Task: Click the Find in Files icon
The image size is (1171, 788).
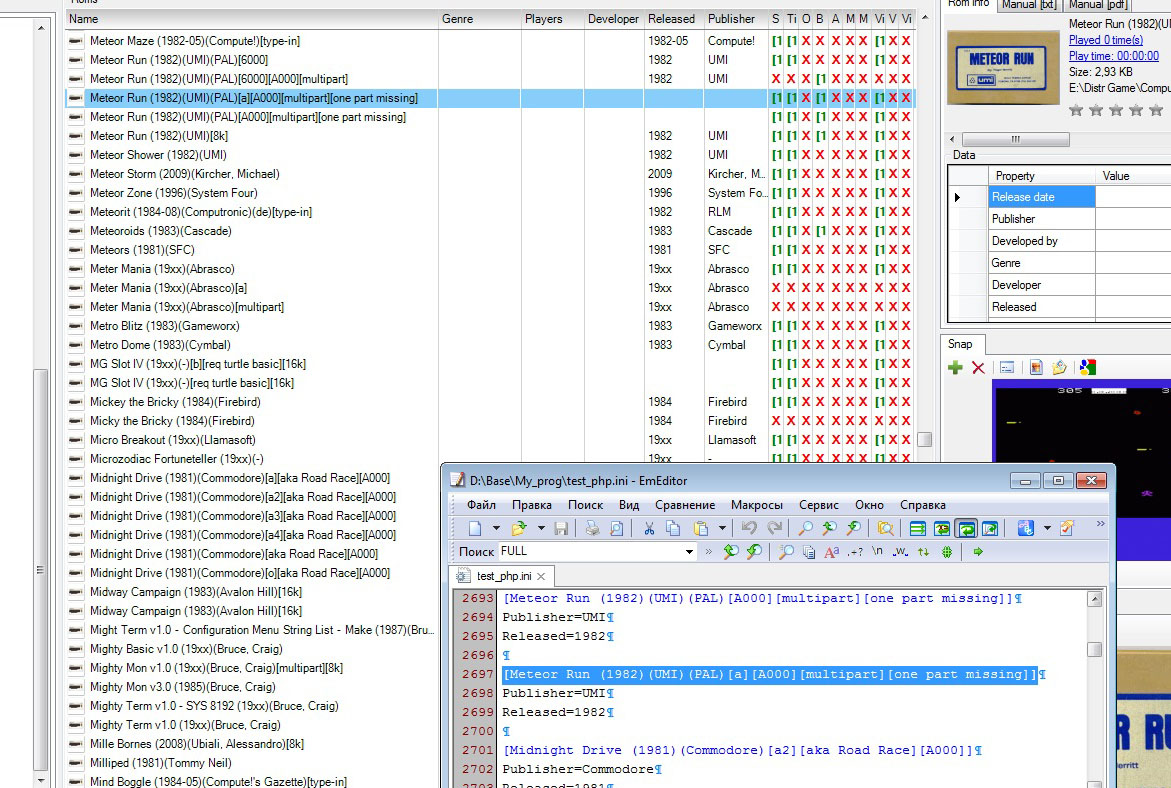Action: tap(885, 529)
